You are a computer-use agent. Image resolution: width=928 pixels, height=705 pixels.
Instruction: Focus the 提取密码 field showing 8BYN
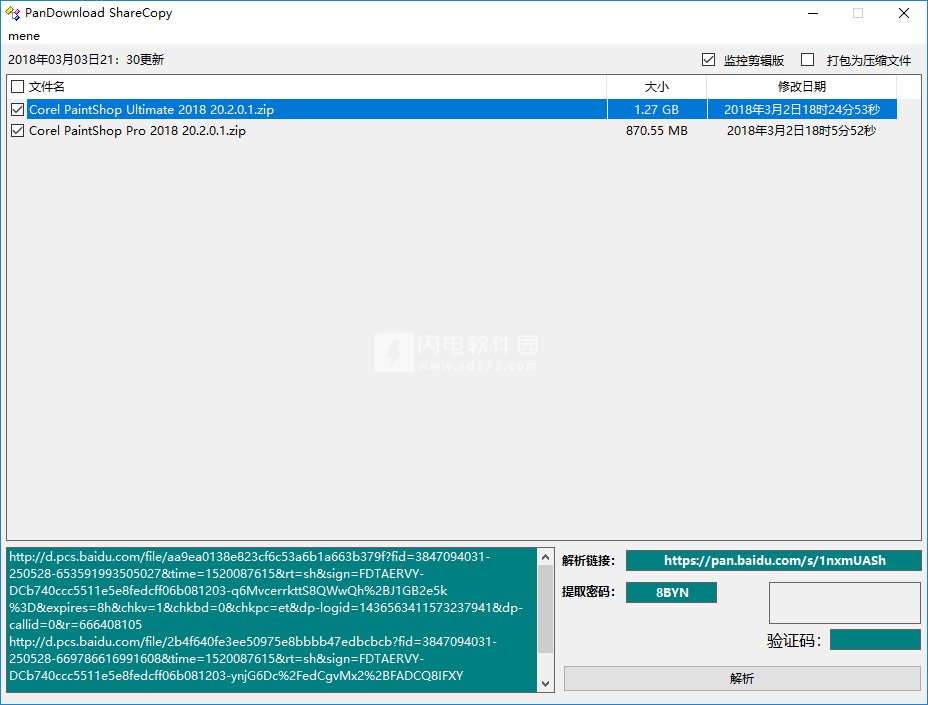pos(672,593)
